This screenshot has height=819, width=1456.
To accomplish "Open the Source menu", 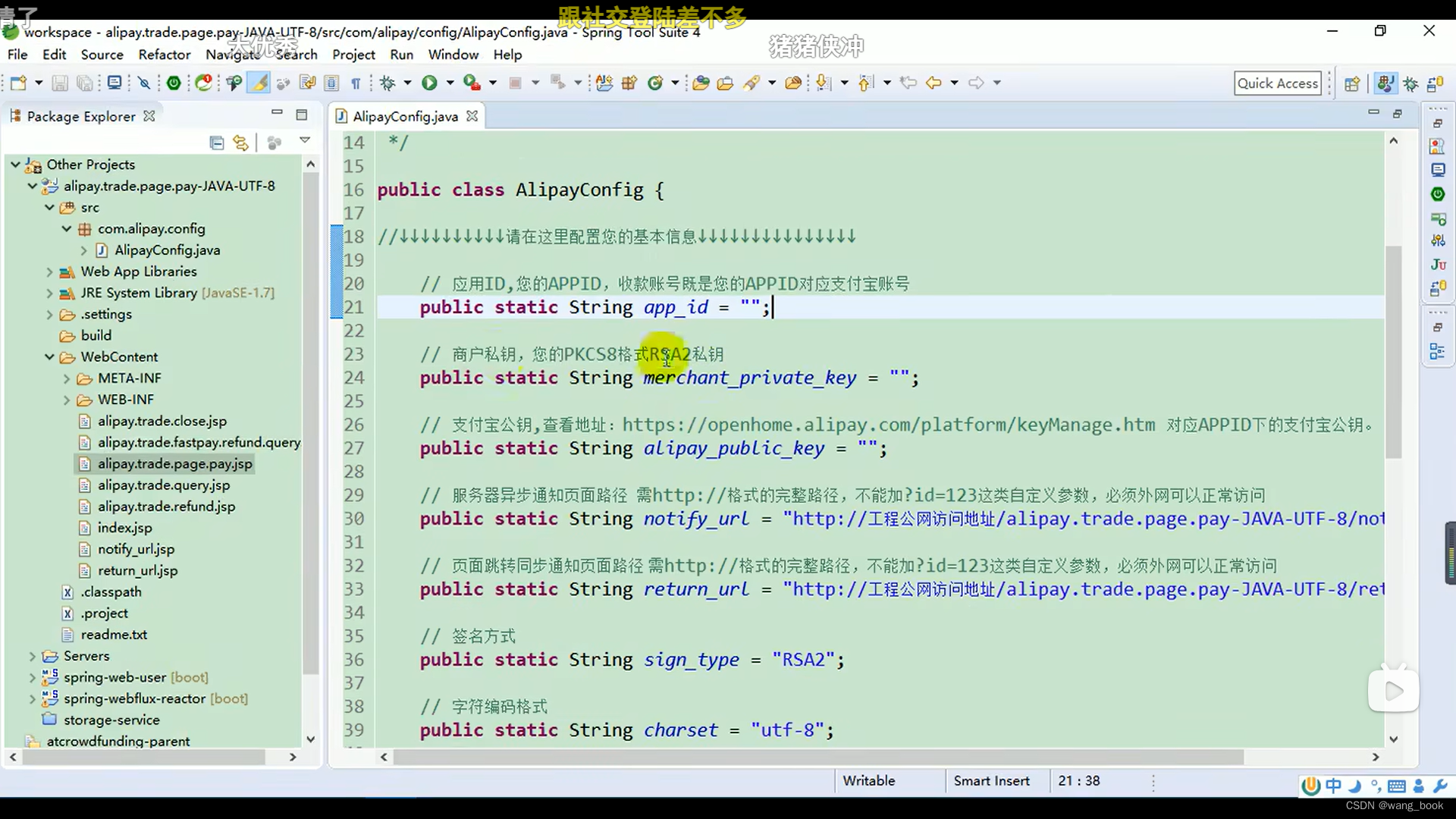I will pos(102,55).
